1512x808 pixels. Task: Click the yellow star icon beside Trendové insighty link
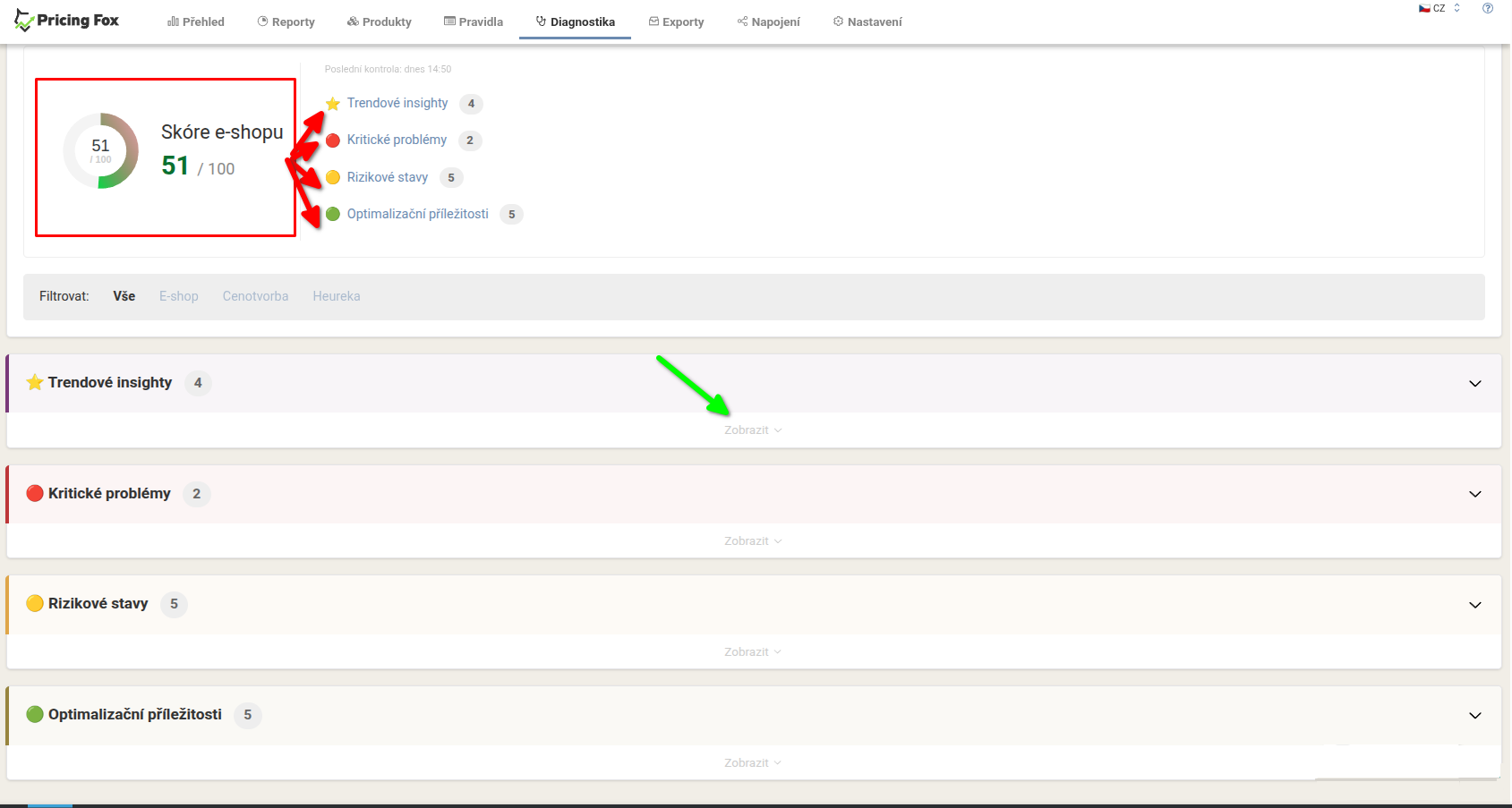coord(333,104)
